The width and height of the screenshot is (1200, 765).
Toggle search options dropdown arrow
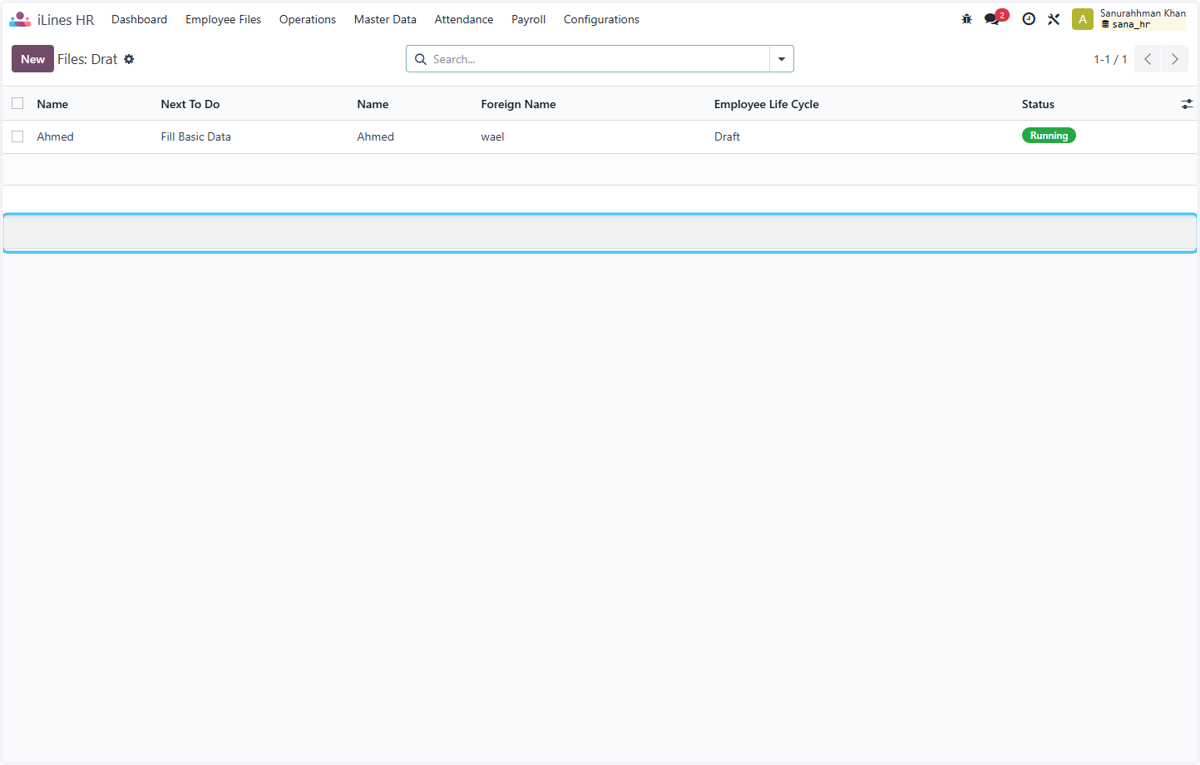(x=782, y=59)
